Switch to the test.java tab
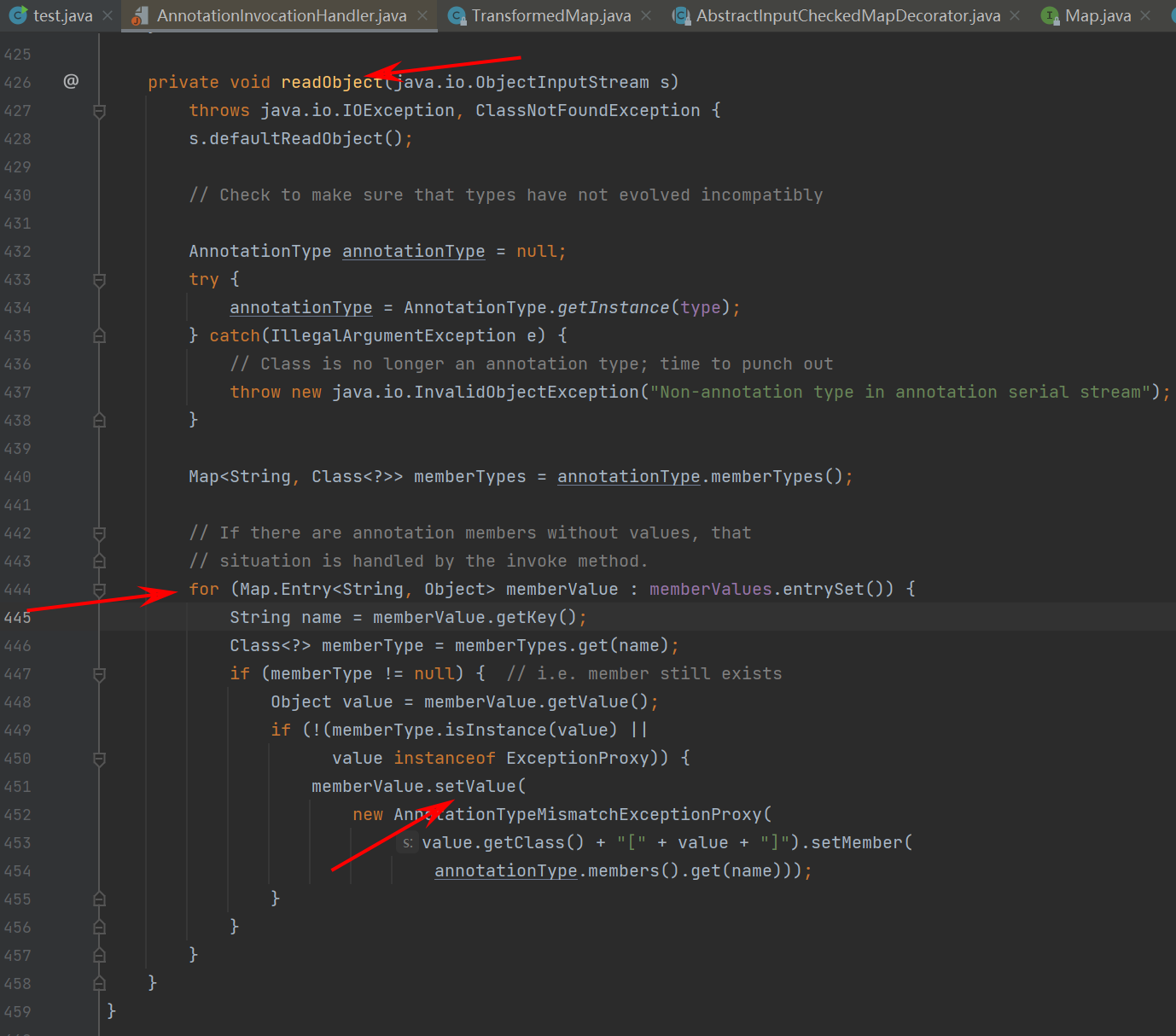This screenshot has height=1036, width=1176. point(62,15)
